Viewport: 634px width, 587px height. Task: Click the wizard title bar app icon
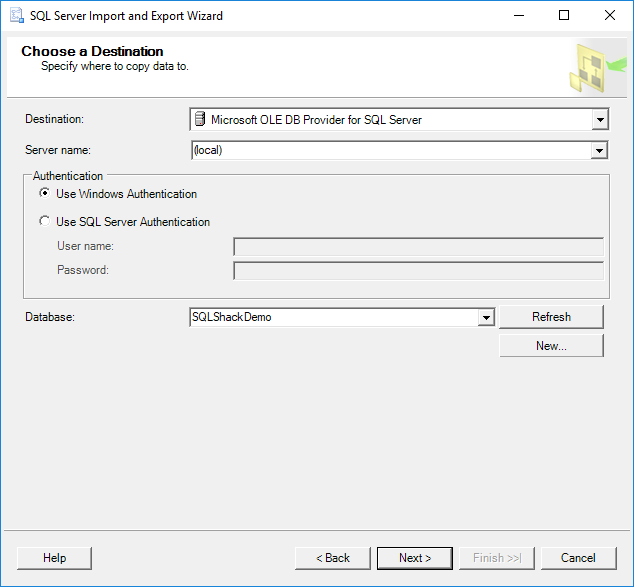(17, 16)
